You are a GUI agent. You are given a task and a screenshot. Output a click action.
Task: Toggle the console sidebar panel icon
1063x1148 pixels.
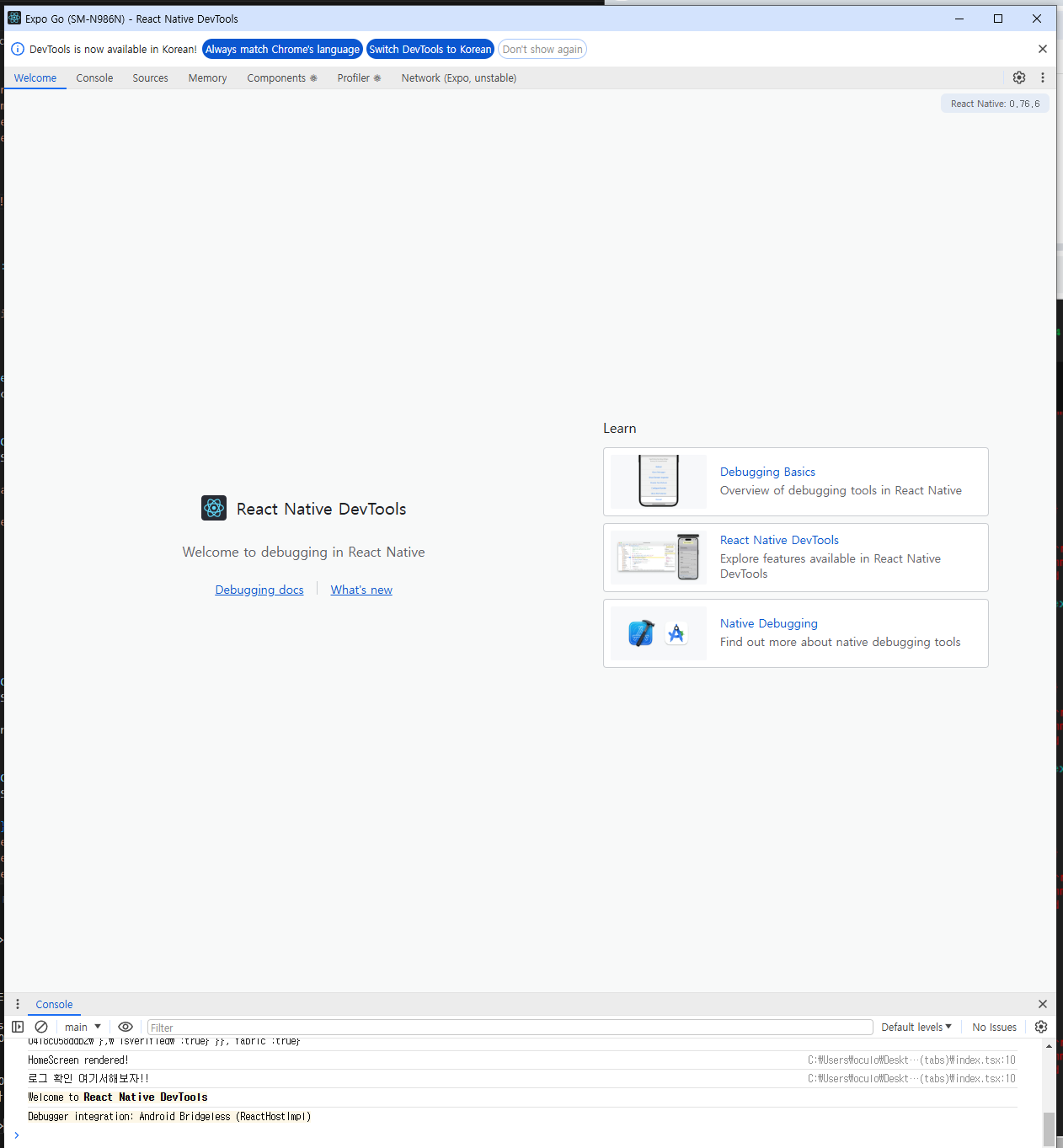pyautogui.click(x=18, y=1027)
